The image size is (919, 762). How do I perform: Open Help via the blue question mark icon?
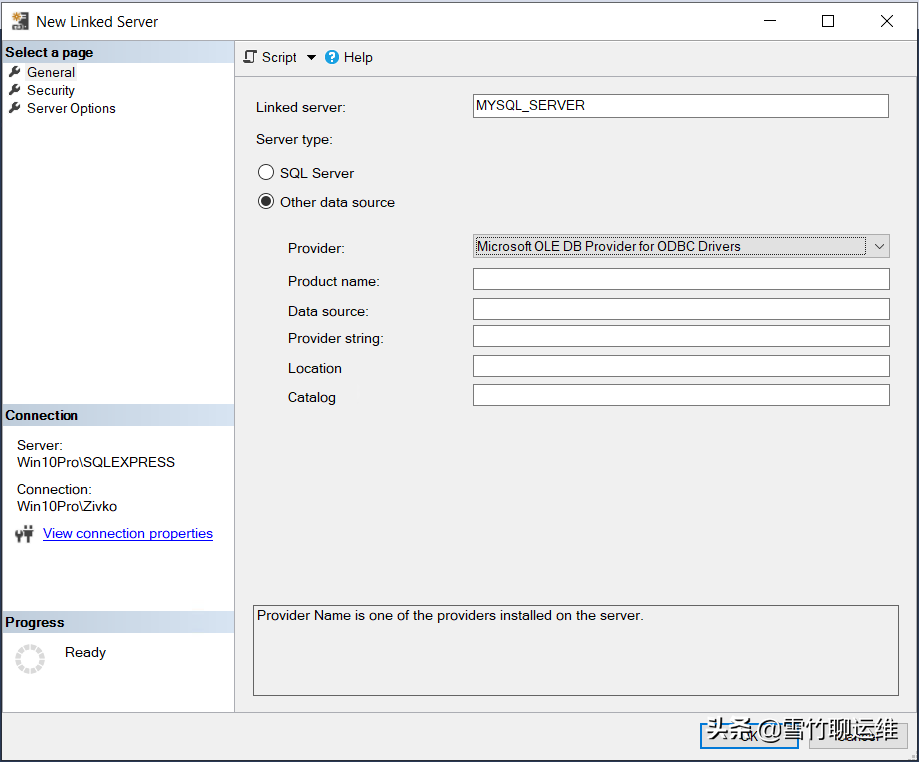[x=330, y=57]
